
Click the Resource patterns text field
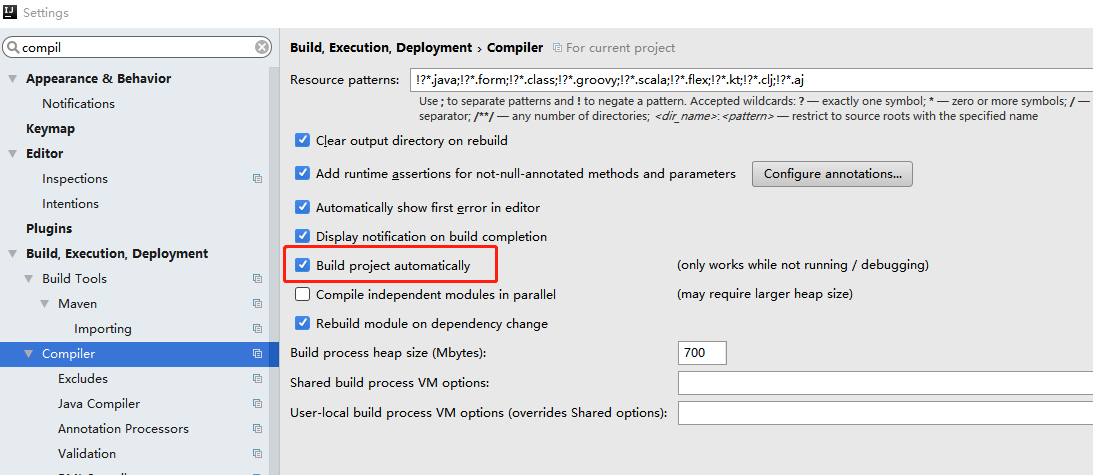pos(750,80)
